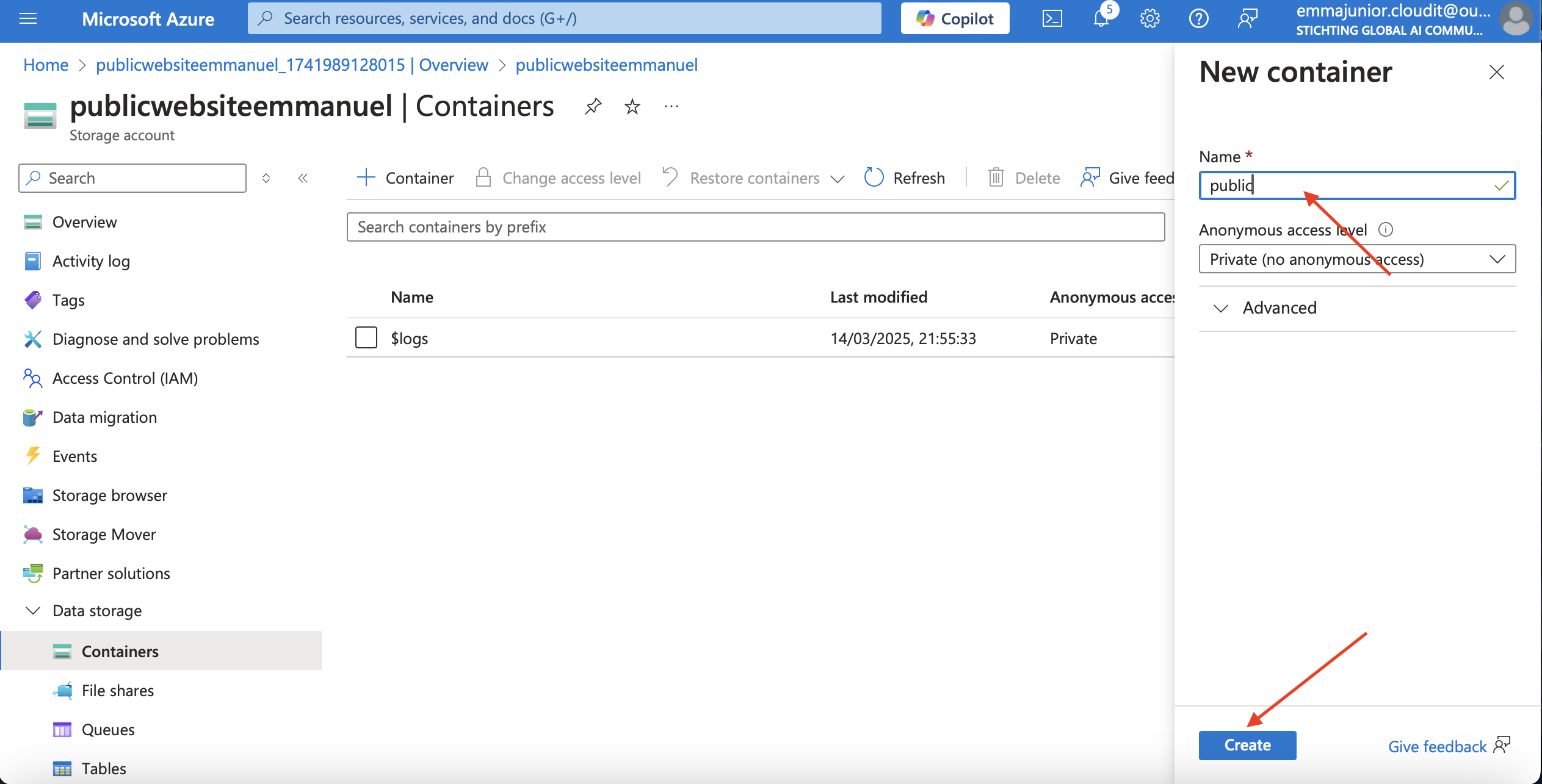Click Change access level in toolbar
1542x784 pixels.
(559, 178)
